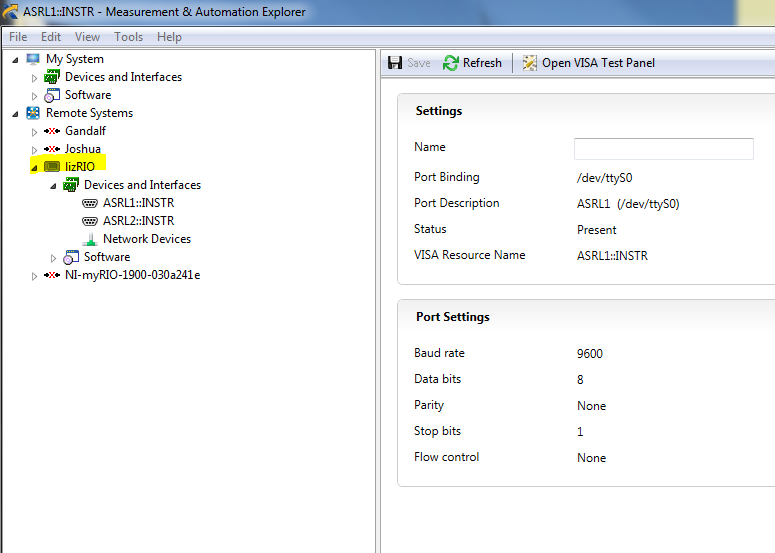Expand the NI-myRIO-1900-030a241e node
Screen dimensions: 775x553
click(34, 276)
